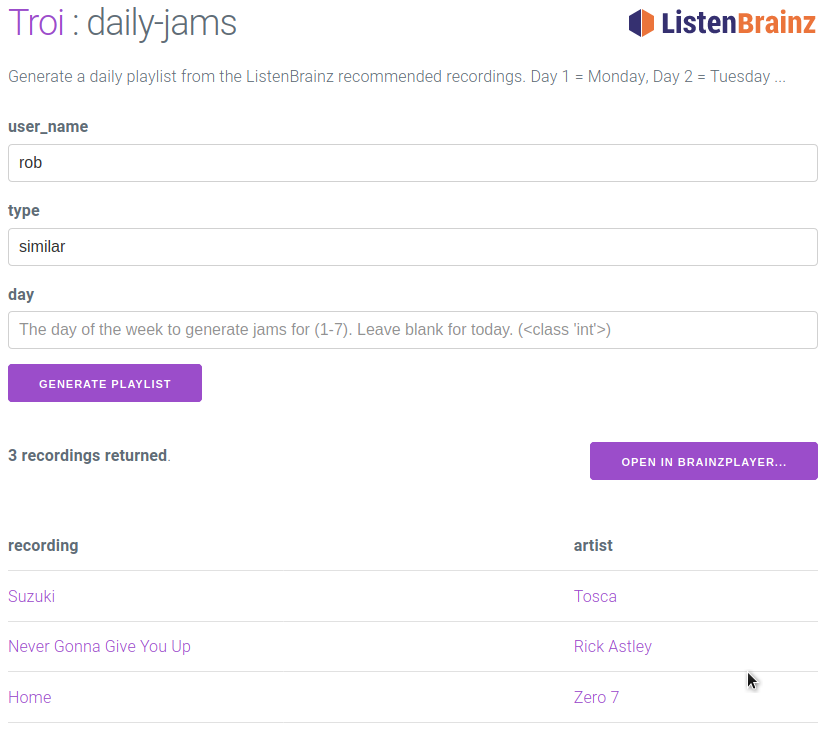Click the day field label
This screenshot has width=840, height=737.
[21, 295]
